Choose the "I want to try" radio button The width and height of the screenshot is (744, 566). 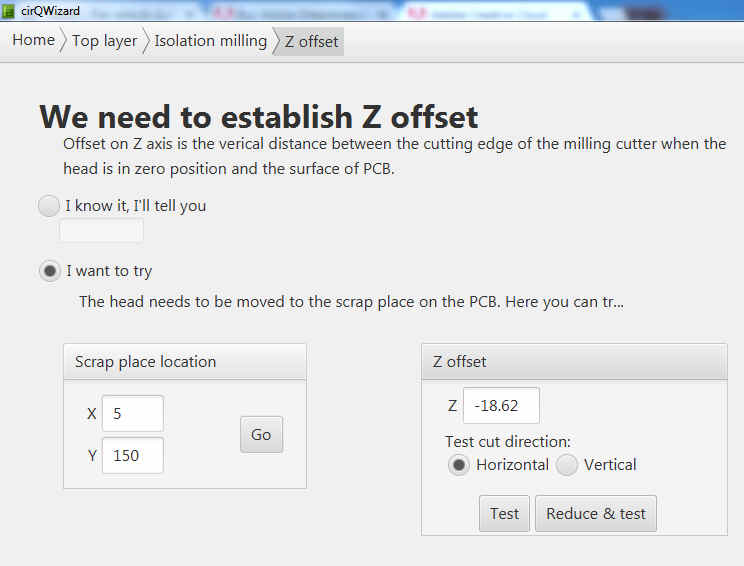point(50,271)
